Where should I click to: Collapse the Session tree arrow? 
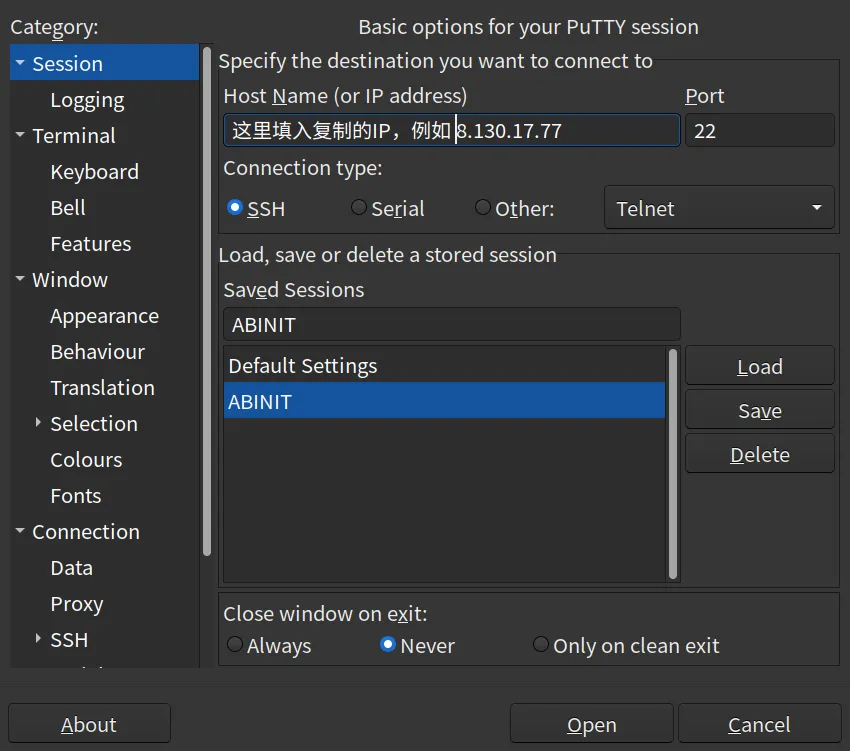[20, 63]
